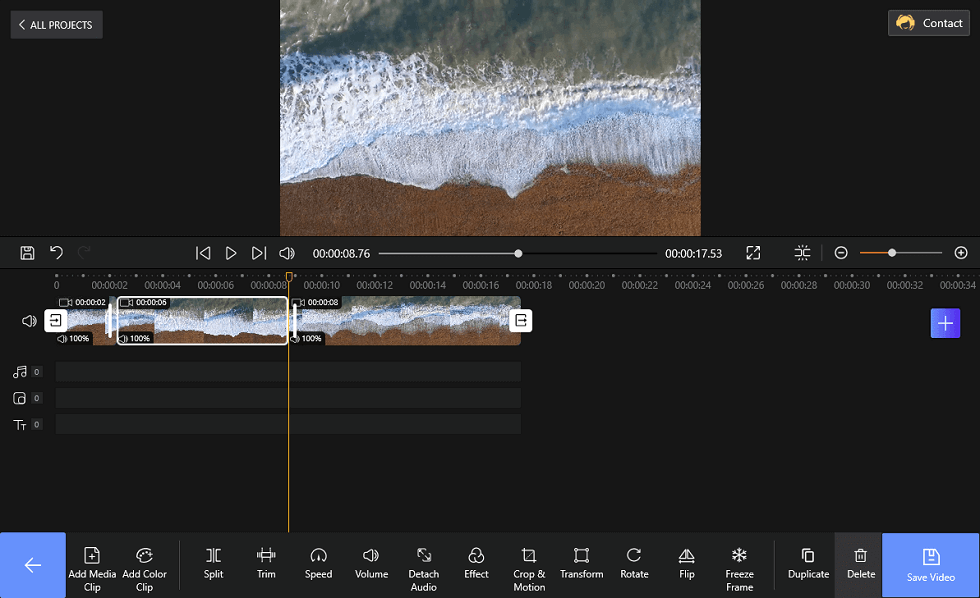Open Crop & Motion tool
The height and width of the screenshot is (598, 980).
[529, 569]
